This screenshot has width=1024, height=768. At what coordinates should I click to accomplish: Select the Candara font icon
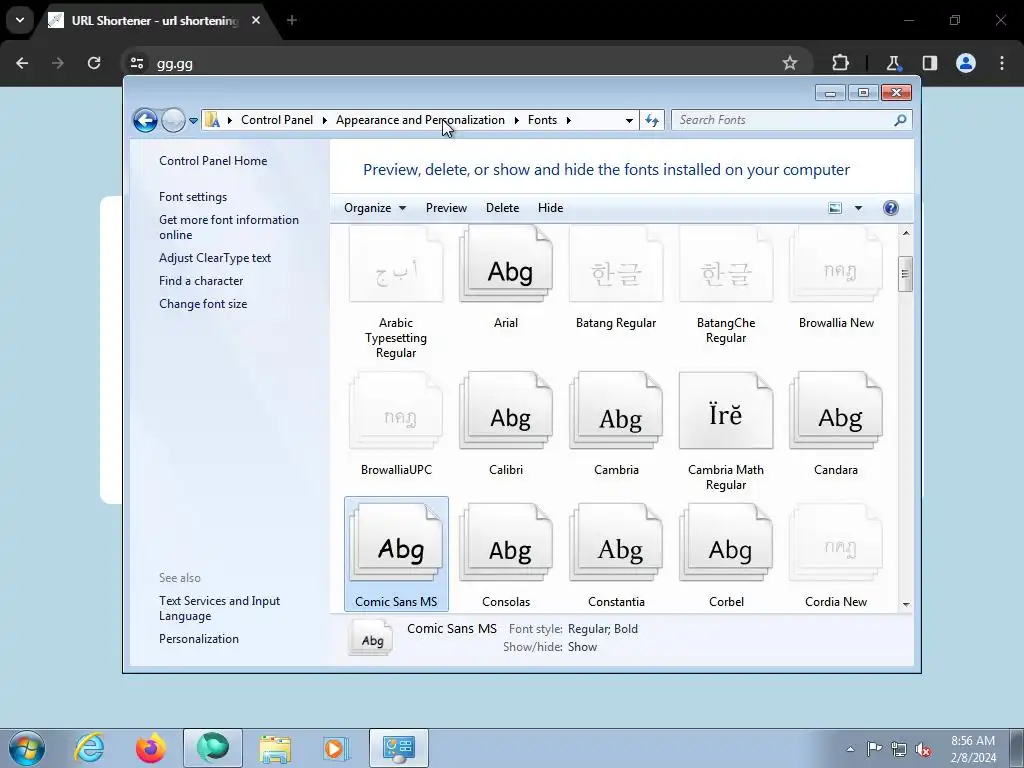click(836, 410)
